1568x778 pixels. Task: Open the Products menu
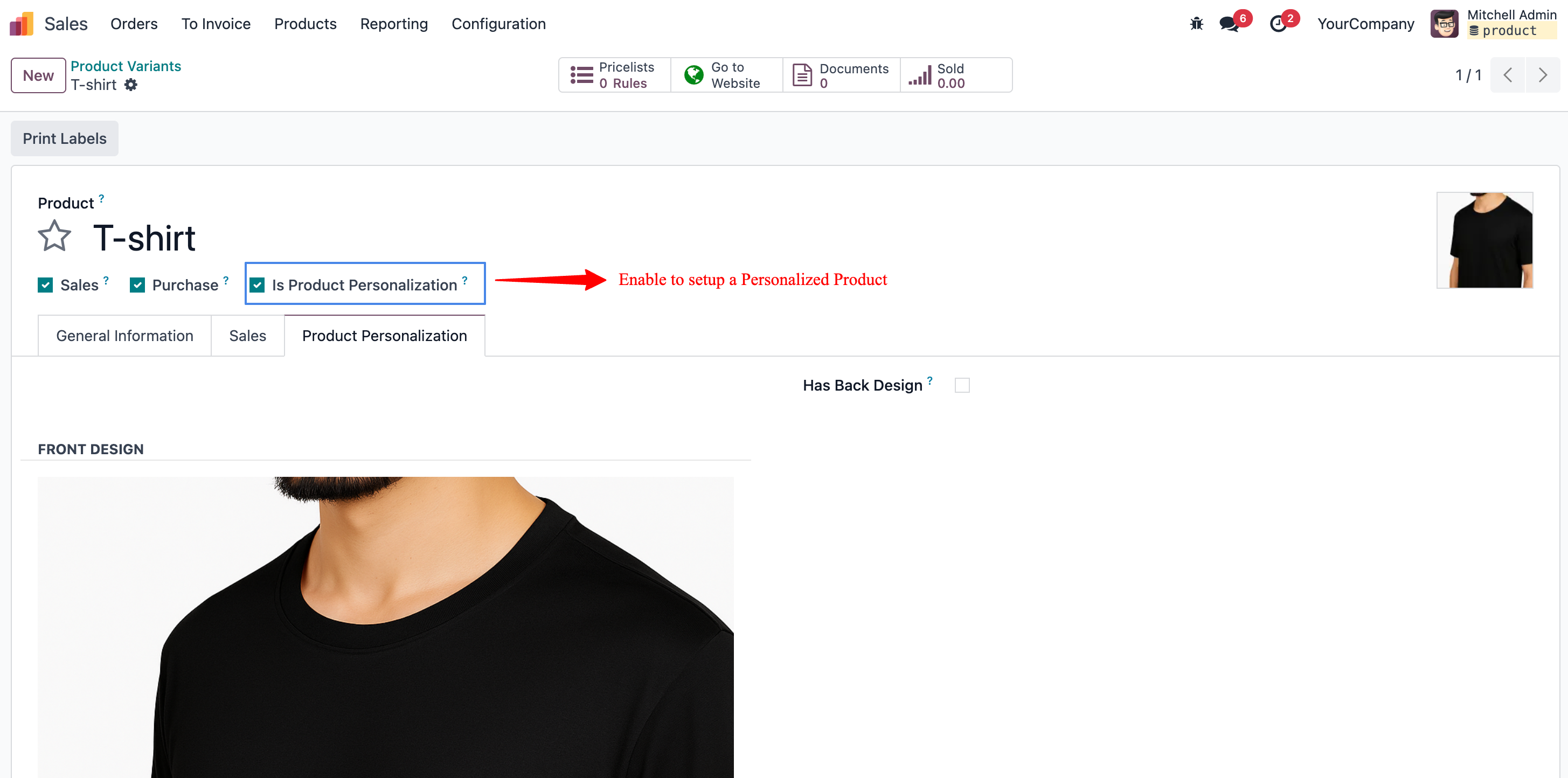pos(305,24)
